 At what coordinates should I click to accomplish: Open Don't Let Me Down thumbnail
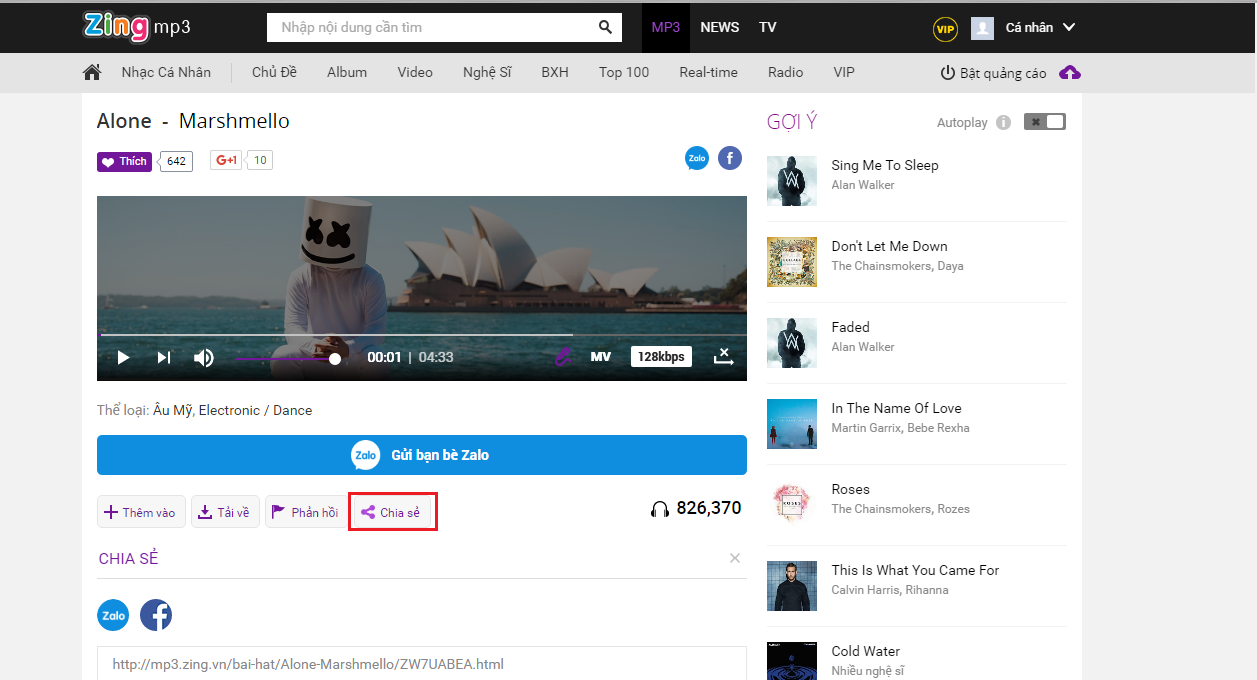tap(792, 262)
